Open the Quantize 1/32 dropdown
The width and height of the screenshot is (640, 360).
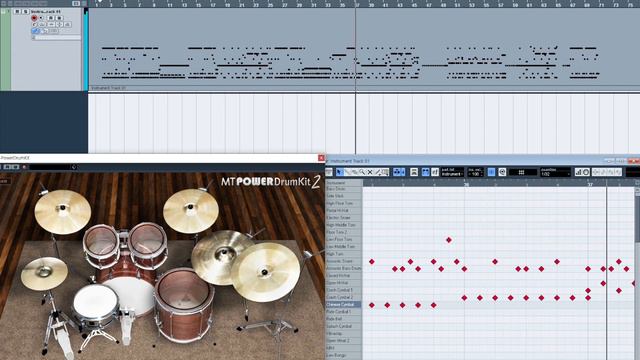click(x=555, y=172)
